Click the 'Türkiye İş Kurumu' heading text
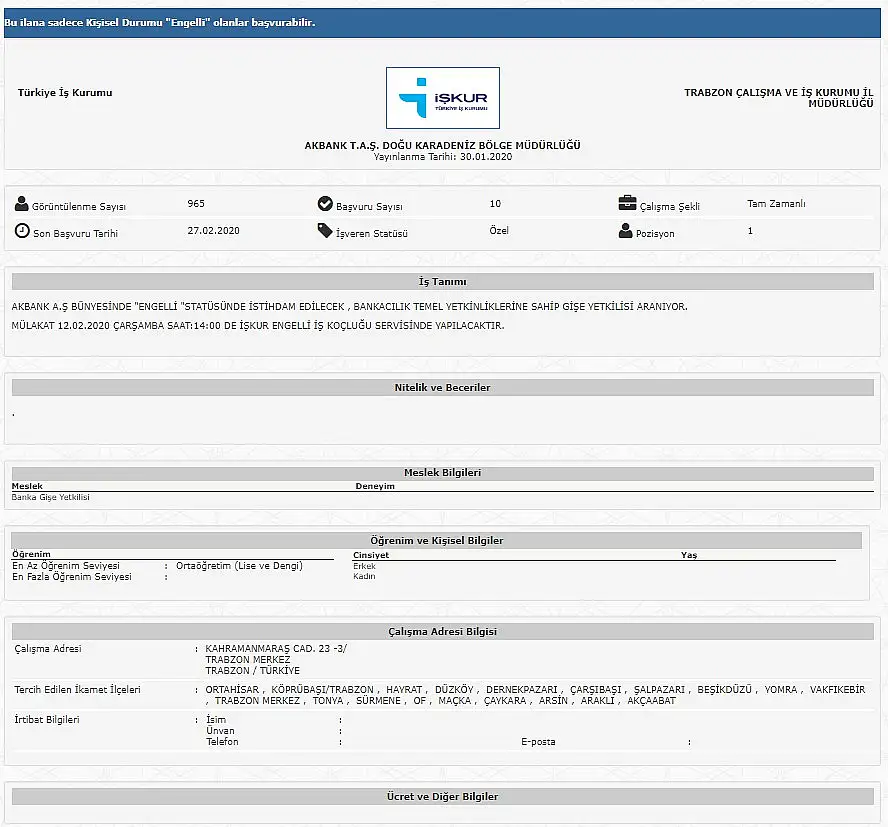 click(x=65, y=92)
